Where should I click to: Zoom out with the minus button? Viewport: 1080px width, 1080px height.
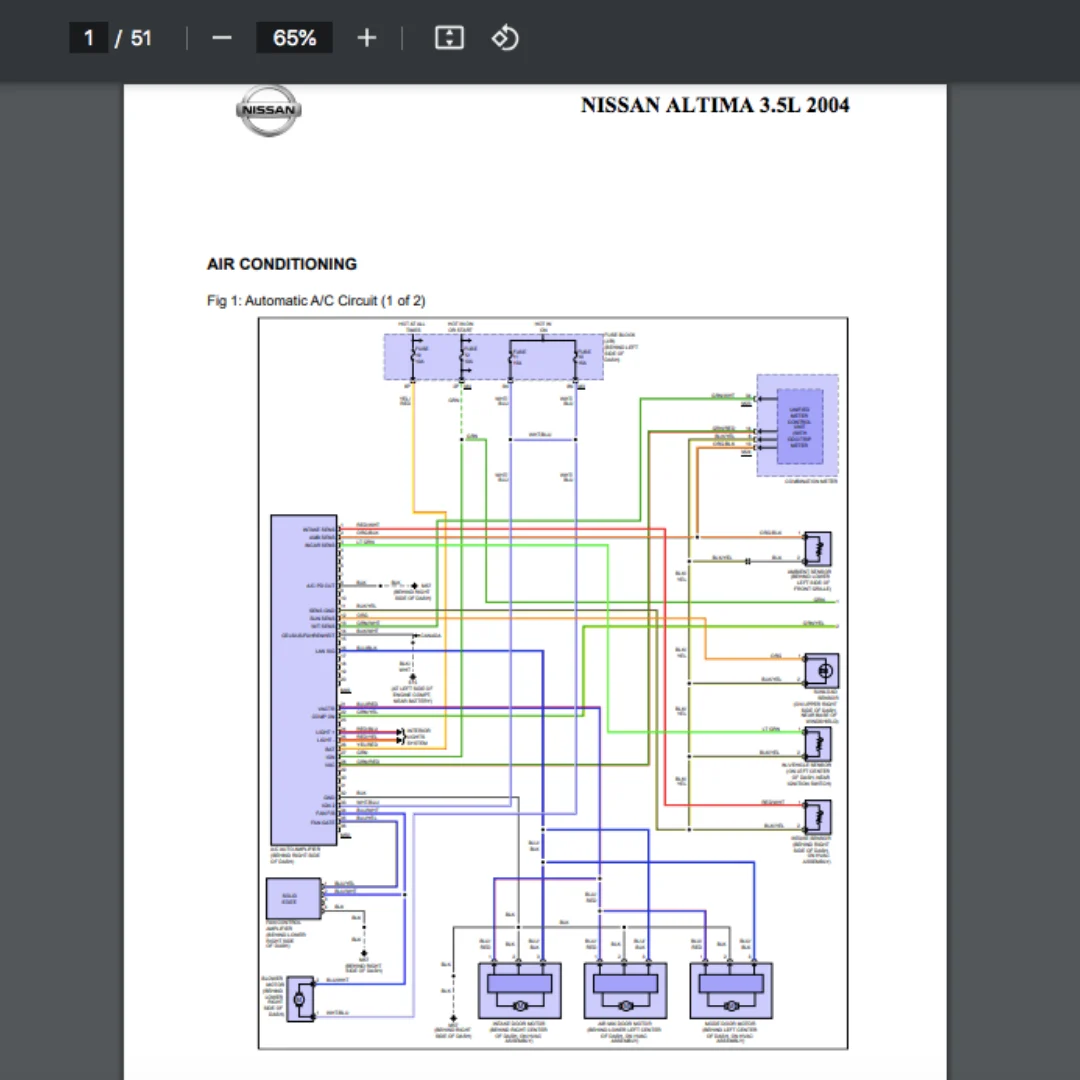[222, 38]
